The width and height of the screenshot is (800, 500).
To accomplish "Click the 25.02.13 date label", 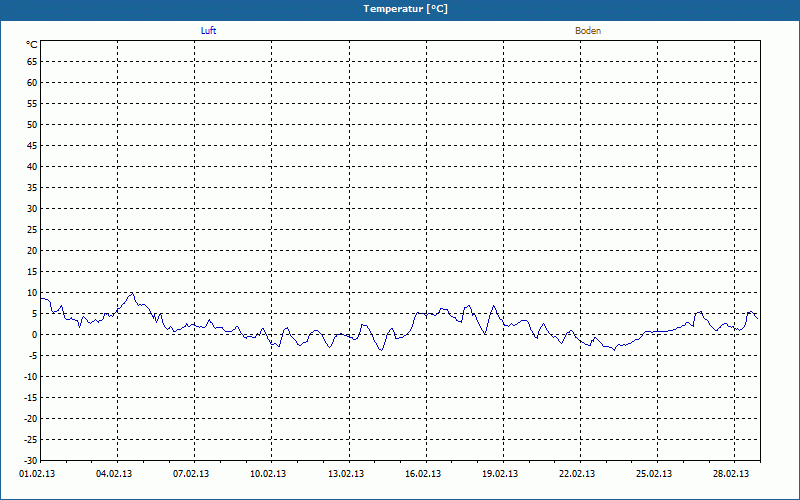I will [x=654, y=474].
